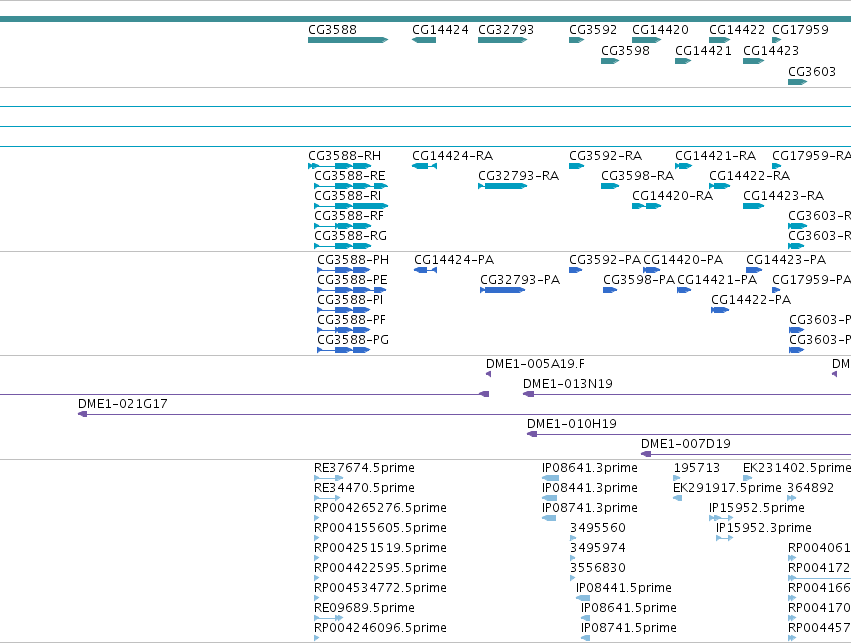Screen dimensions: 851x643
Task: Click EST RE37674.5prime
Action: click(364, 468)
